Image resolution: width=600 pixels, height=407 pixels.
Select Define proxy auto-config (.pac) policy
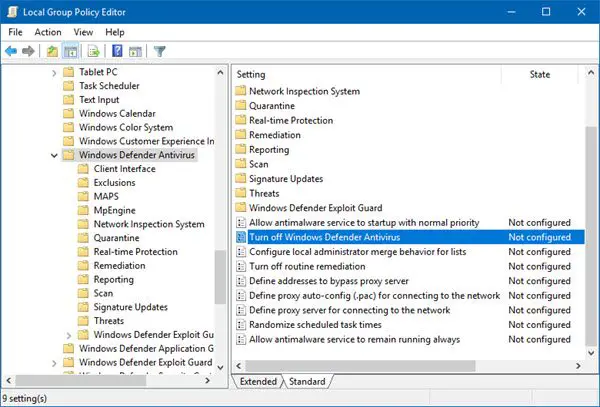click(x=374, y=295)
